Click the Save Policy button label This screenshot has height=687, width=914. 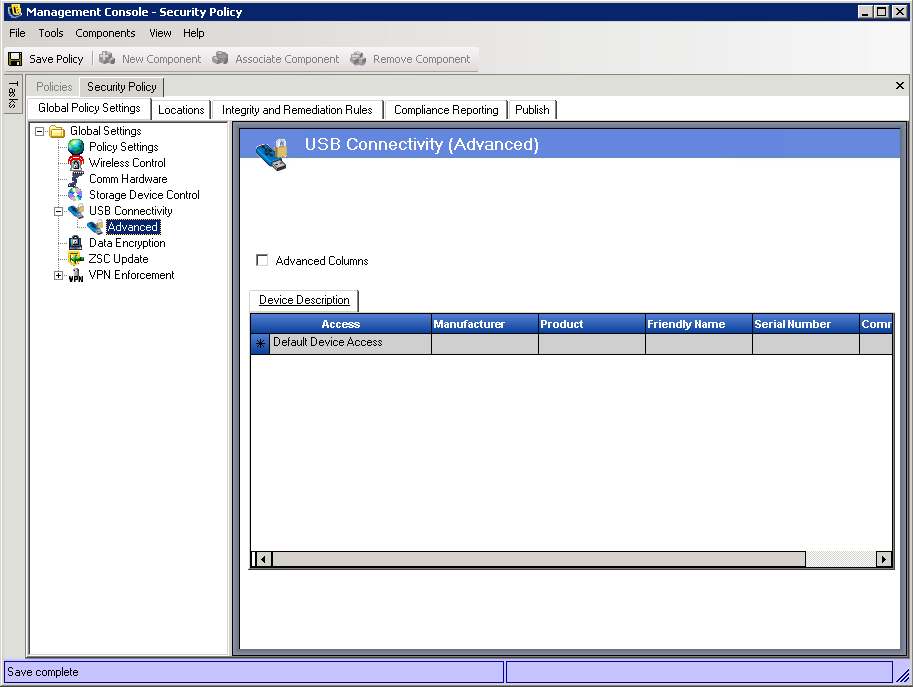(57, 59)
